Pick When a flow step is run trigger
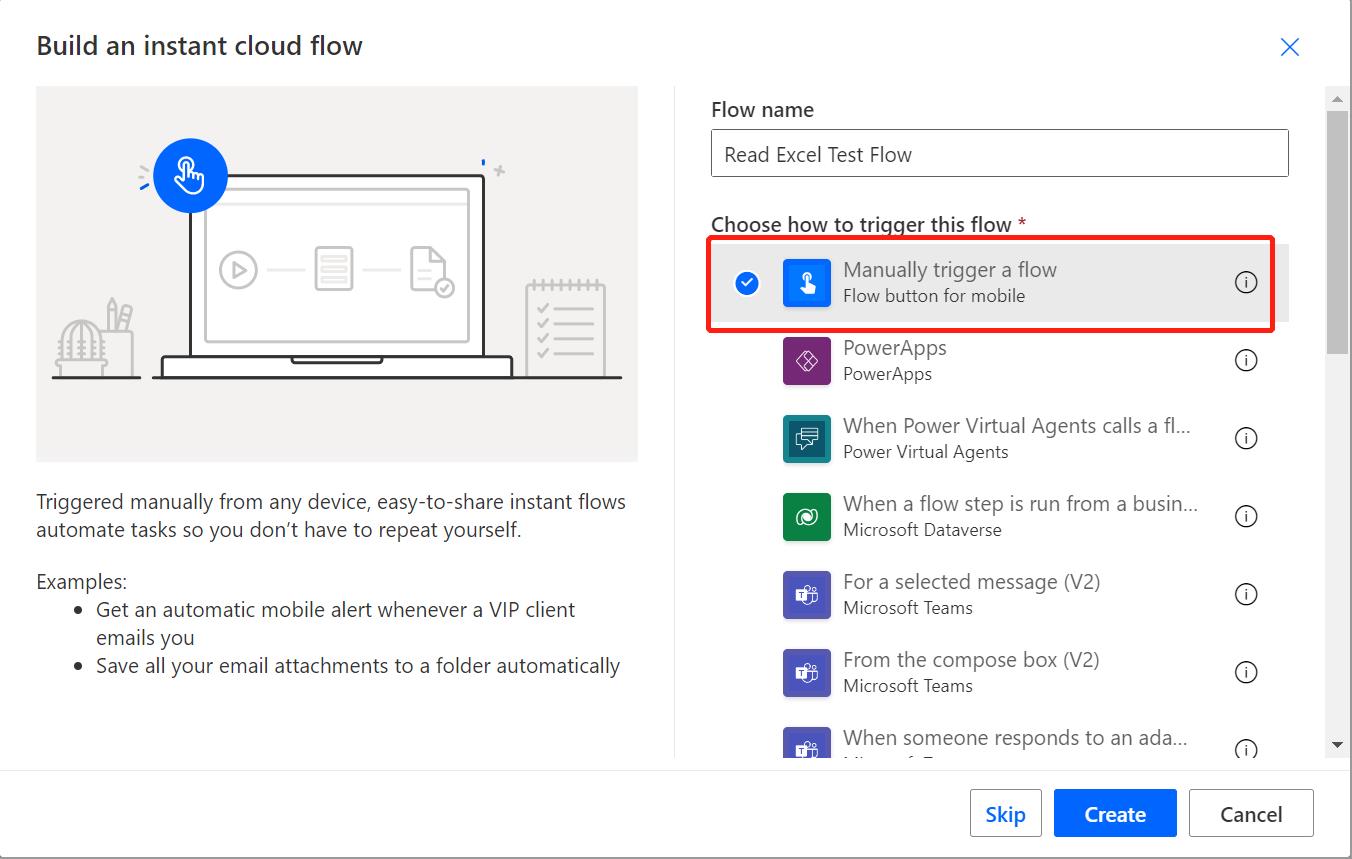1352x859 pixels. point(1000,517)
